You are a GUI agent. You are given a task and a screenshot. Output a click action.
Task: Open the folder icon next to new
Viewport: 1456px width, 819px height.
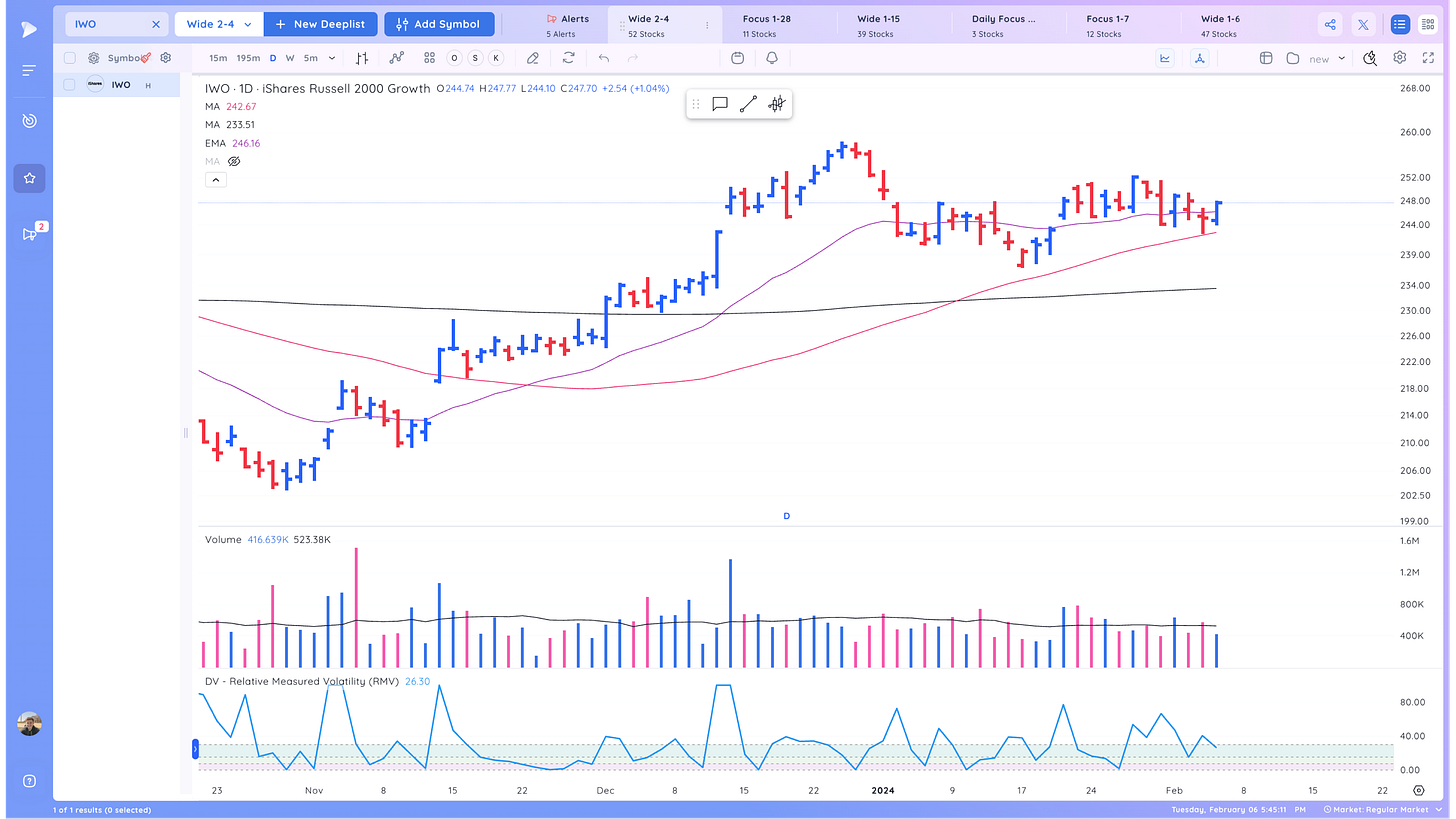(x=1292, y=58)
